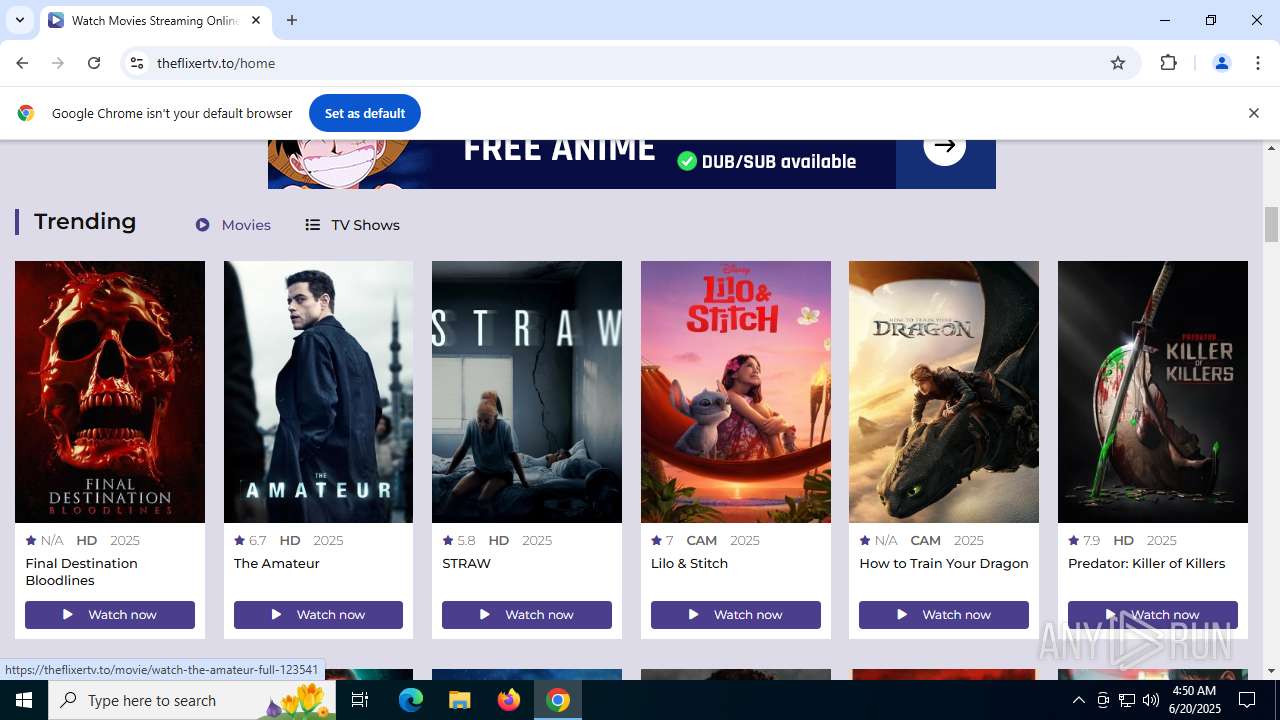Watch now for The Amateur
The width and height of the screenshot is (1280, 720).
click(318, 615)
